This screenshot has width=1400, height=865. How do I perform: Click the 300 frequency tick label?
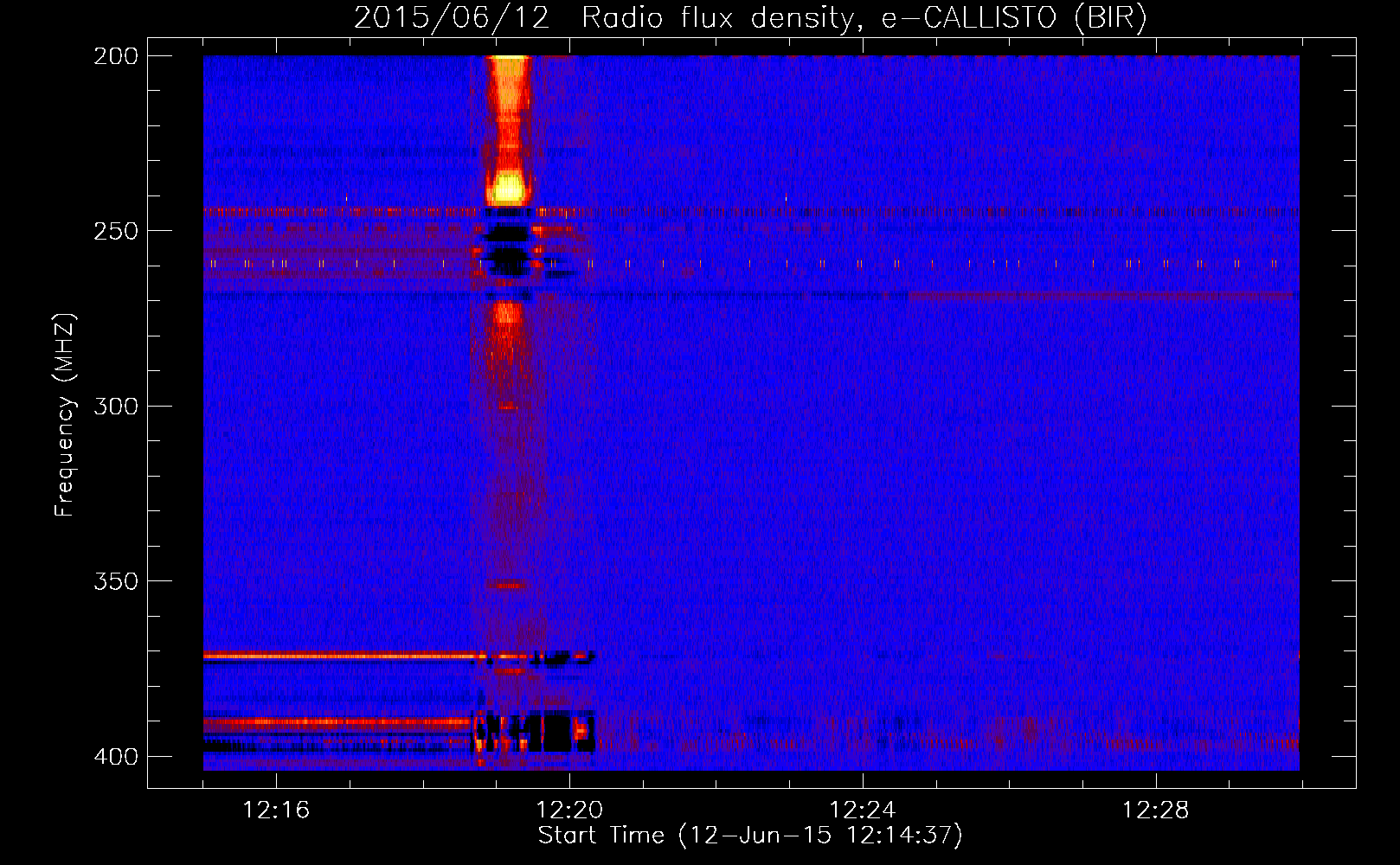coord(116,407)
